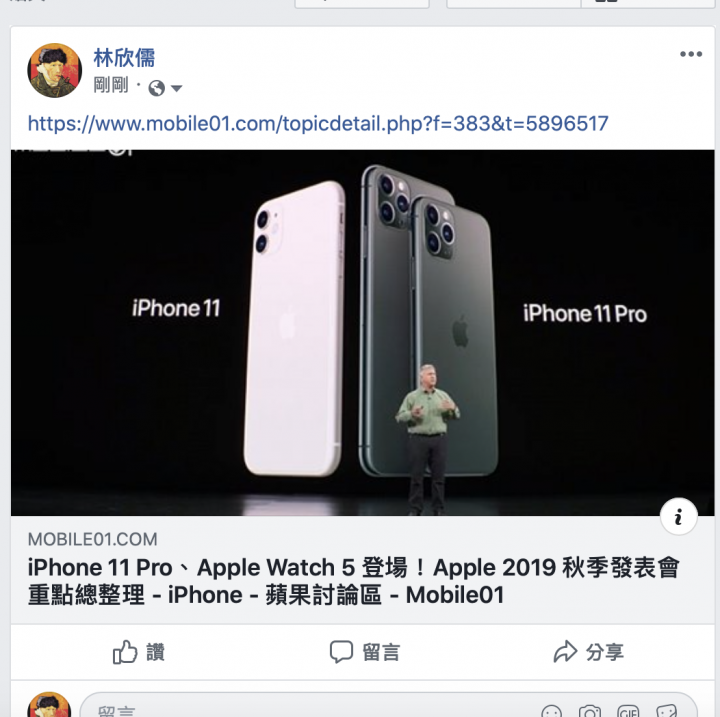The width and height of the screenshot is (720, 717).
Task: Click the 留言 comment button
Action: [x=365, y=652]
